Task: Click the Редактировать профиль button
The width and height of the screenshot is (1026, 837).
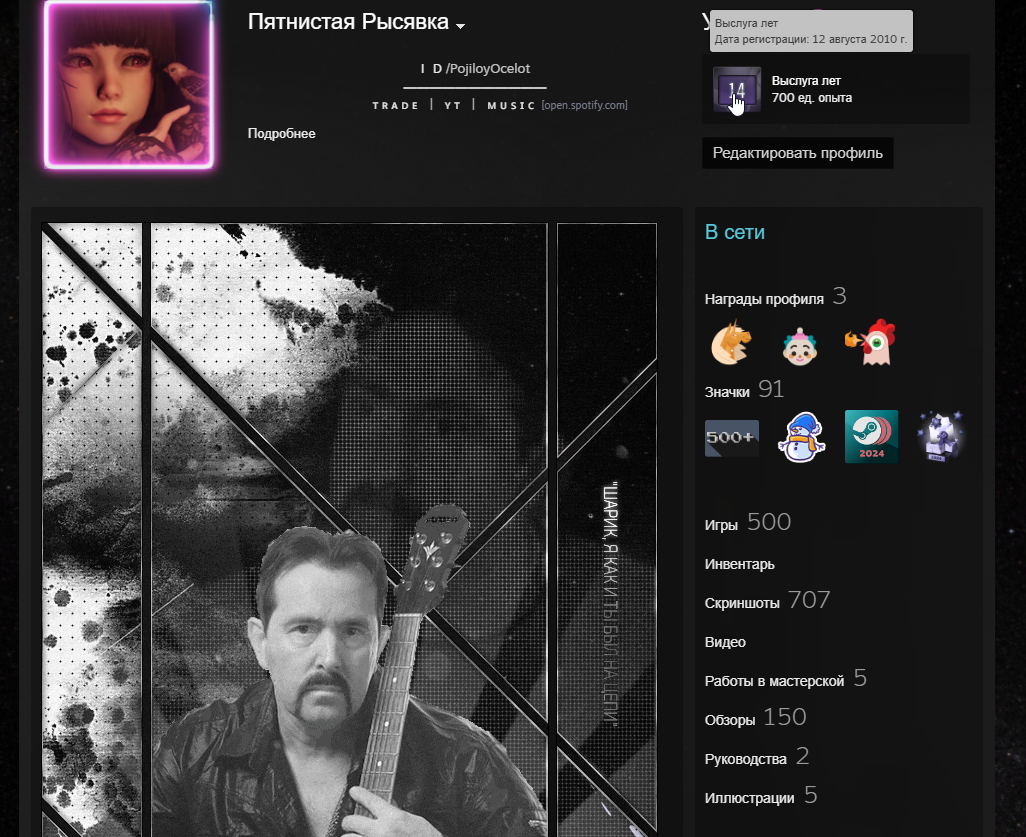Action: [x=797, y=153]
